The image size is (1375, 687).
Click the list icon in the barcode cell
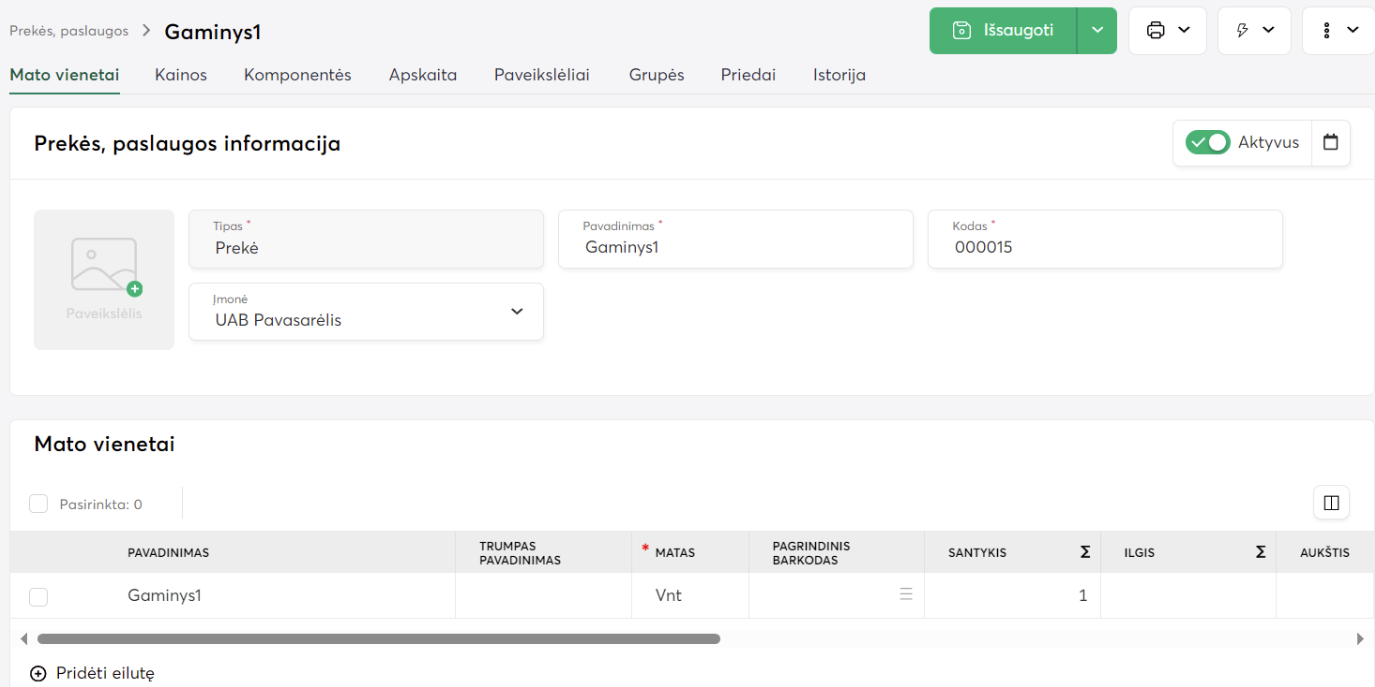tap(906, 594)
